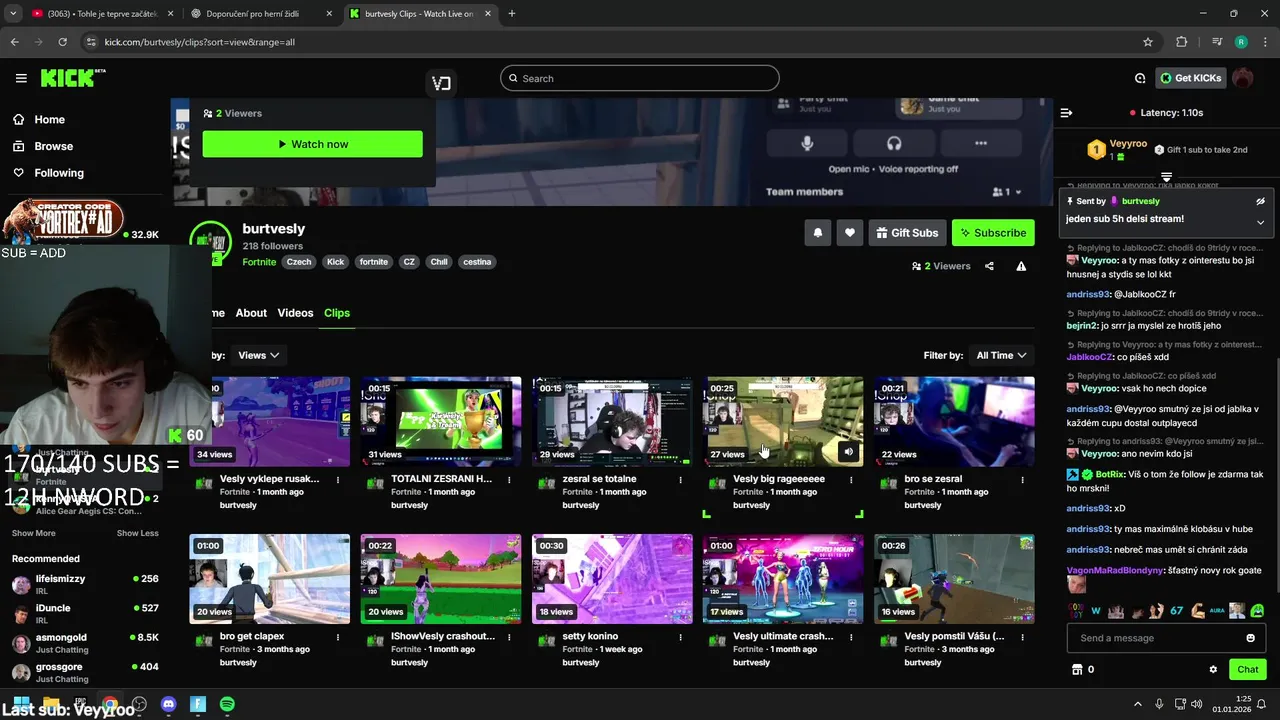Screen dimensions: 1280x720
Task: Click Show Less in sidebar
Action: (138, 533)
